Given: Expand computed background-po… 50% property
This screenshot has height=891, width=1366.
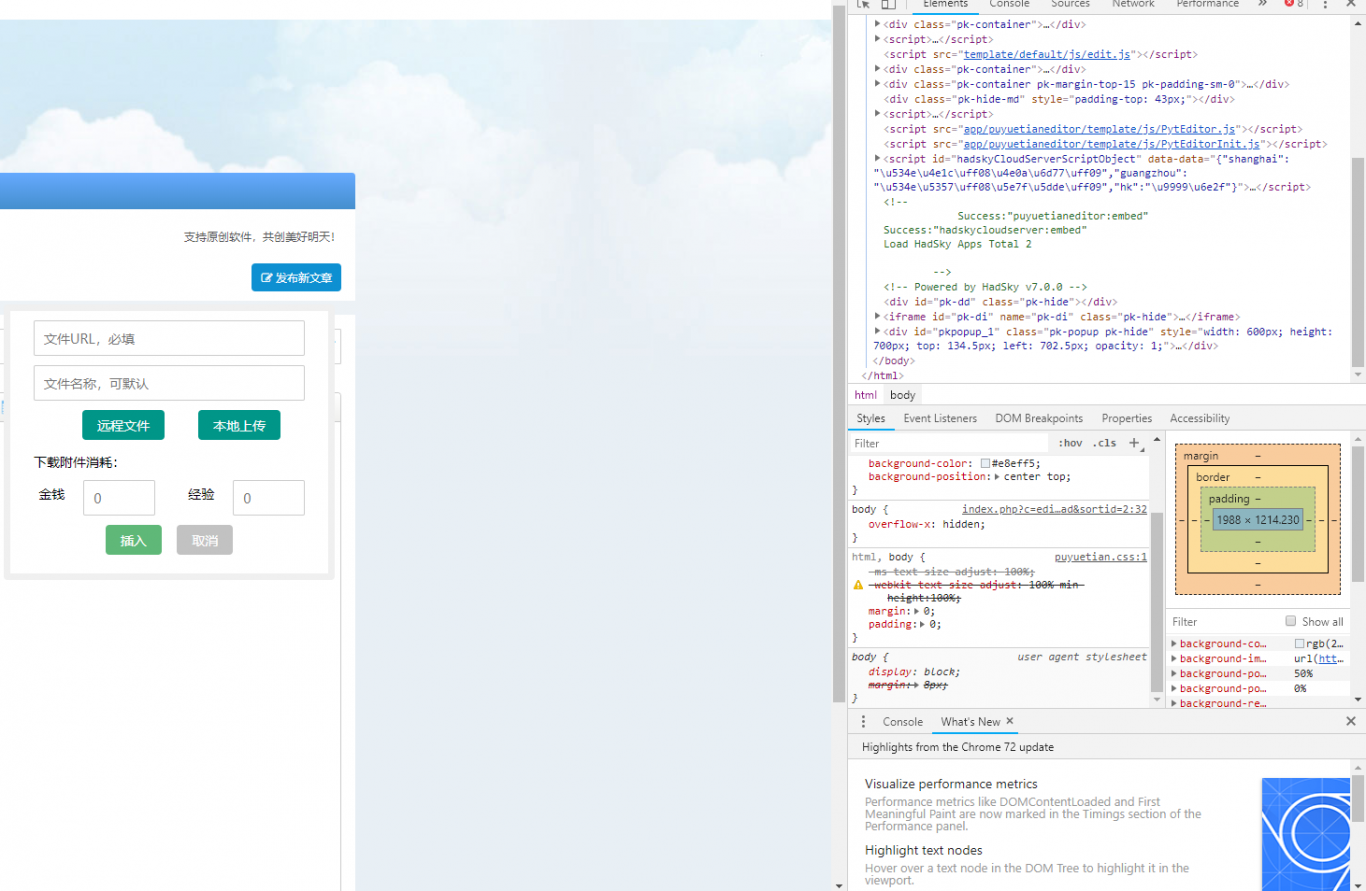Looking at the screenshot, I should (x=1175, y=674).
